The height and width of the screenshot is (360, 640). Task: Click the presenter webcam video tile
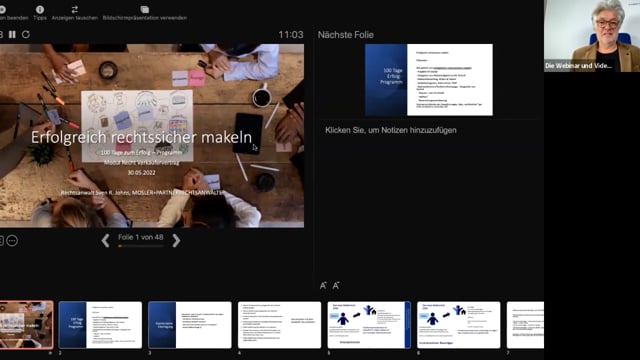[592, 36]
